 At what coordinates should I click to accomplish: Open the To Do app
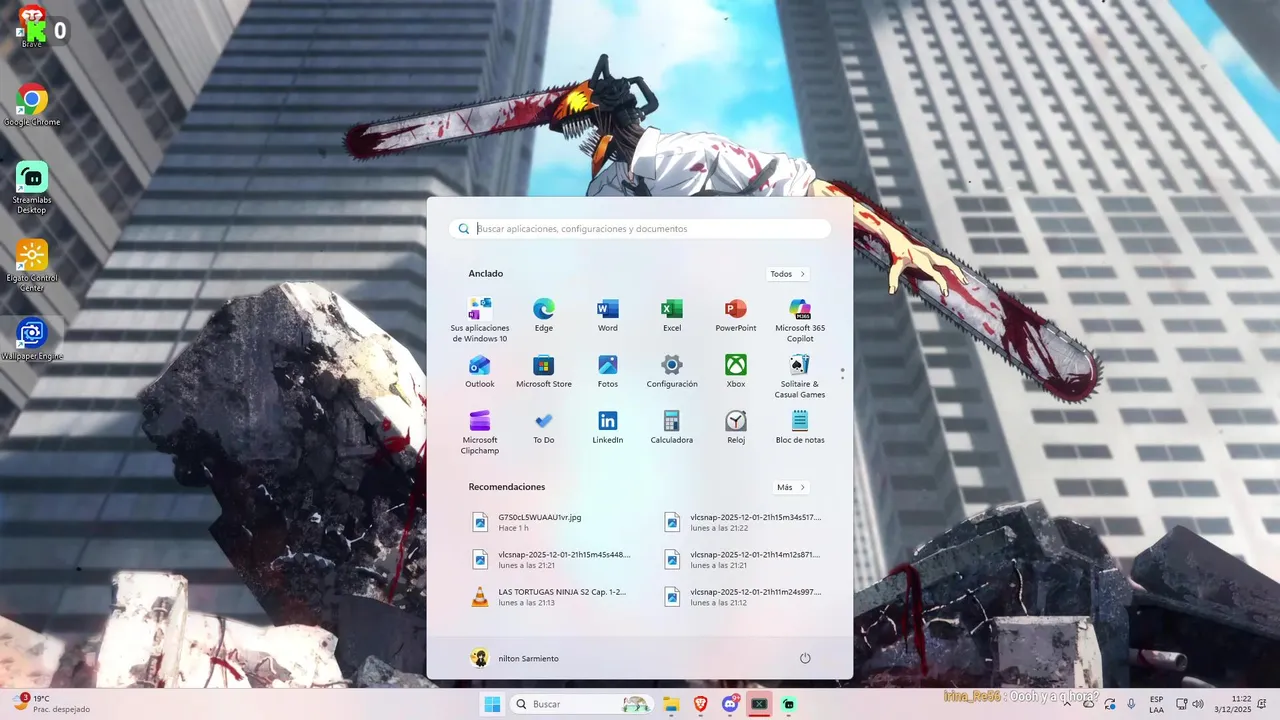[x=543, y=427]
